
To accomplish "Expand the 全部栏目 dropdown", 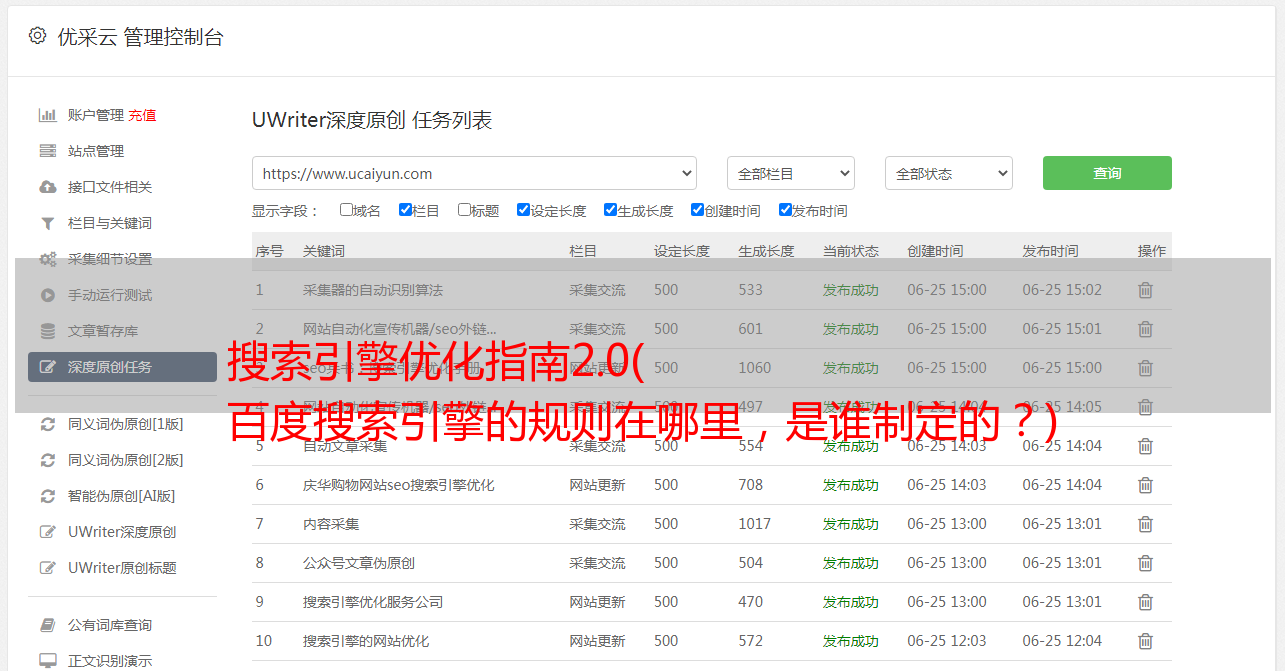I will (790, 173).
